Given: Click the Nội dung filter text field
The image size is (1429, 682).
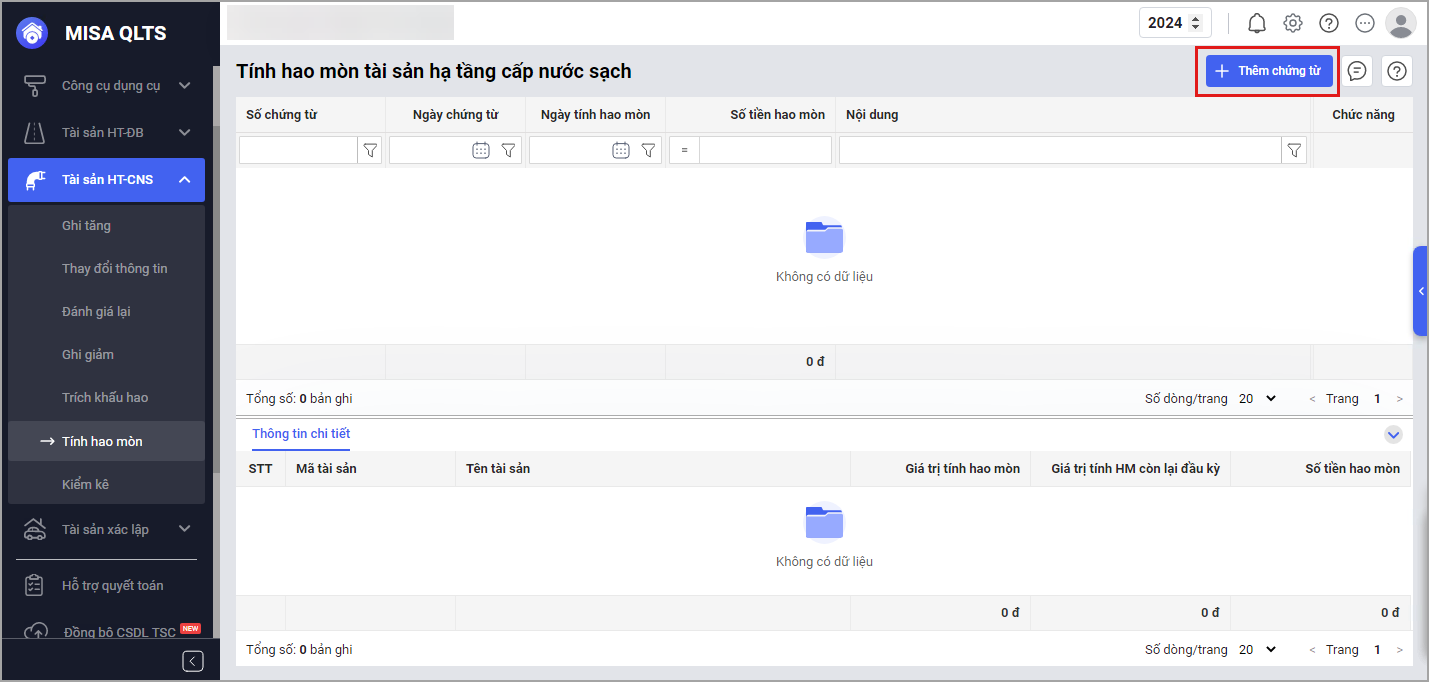Looking at the screenshot, I should (1060, 150).
